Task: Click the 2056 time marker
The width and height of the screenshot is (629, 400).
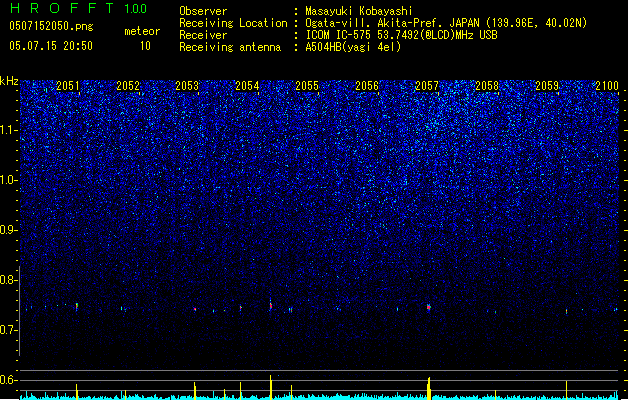Action: [367, 86]
